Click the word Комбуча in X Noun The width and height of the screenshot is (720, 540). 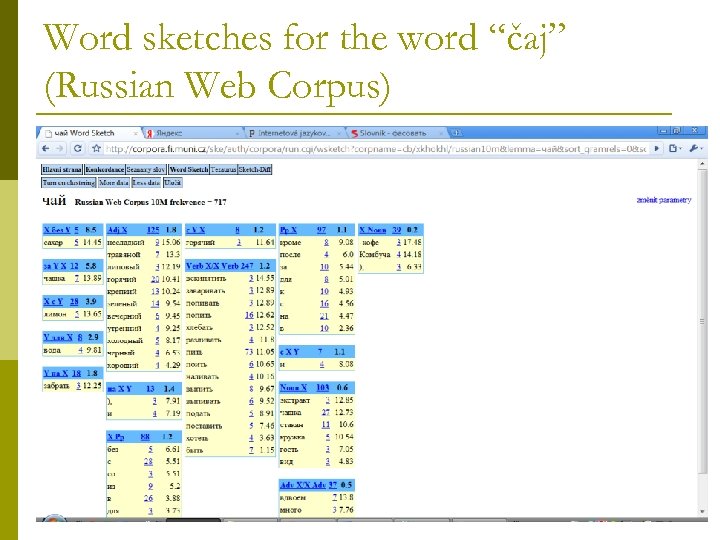(375, 254)
